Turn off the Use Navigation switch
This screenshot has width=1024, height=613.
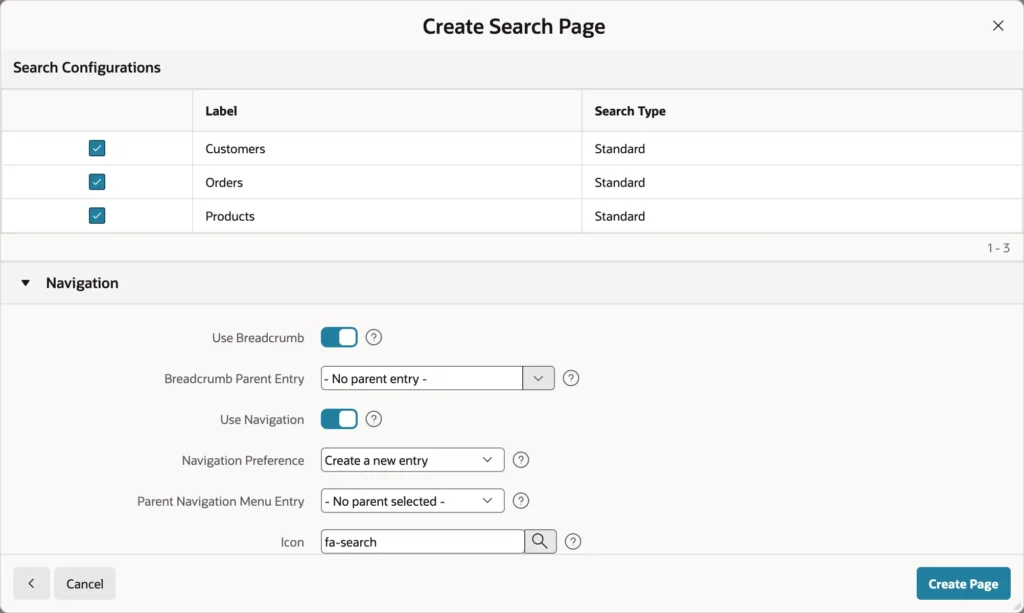(339, 419)
